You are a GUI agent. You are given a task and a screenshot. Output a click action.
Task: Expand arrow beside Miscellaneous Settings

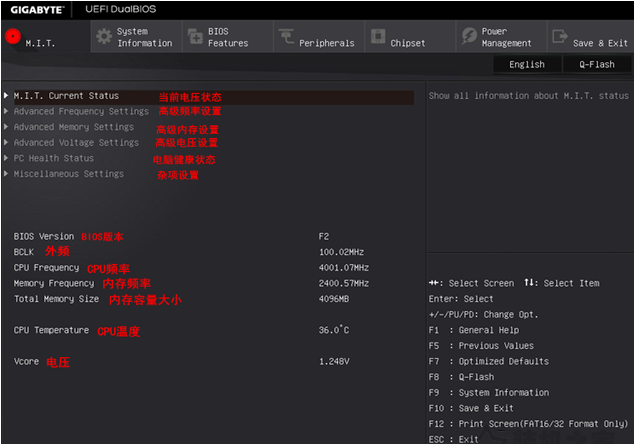[6, 173]
